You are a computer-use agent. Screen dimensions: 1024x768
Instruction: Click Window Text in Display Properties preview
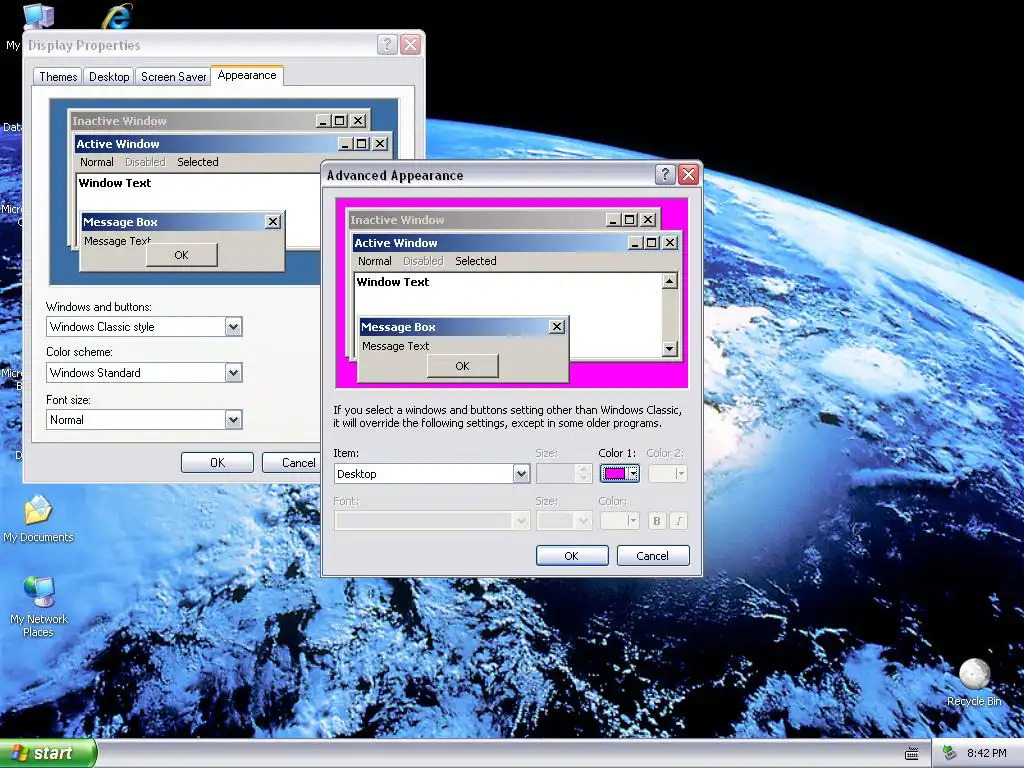tap(115, 183)
